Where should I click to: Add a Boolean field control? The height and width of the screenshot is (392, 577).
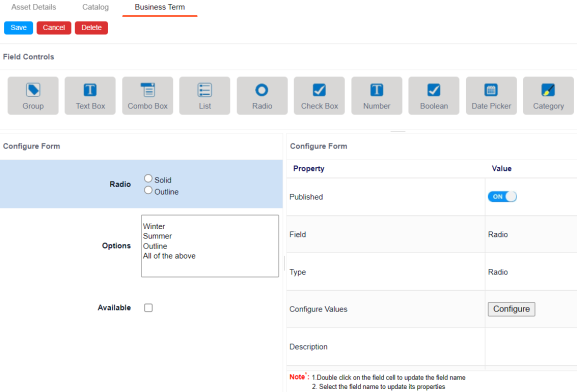434,96
